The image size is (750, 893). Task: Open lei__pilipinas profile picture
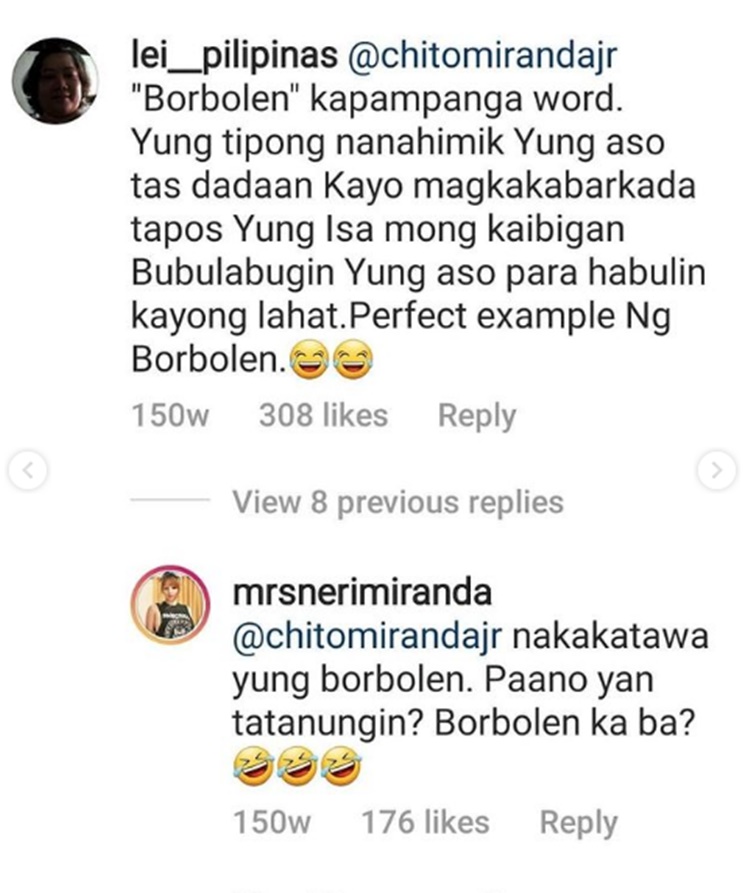[x=55, y=80]
